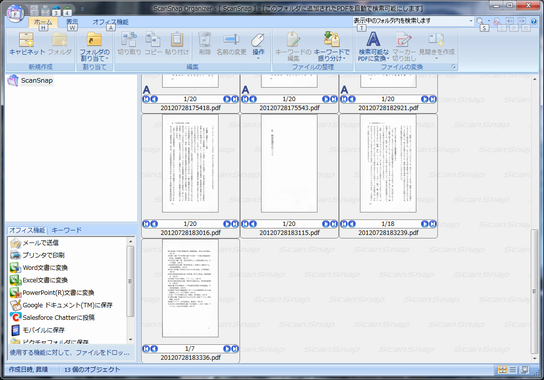
Task: Select the オフィス機能 panel tab
Action: pos(27,230)
